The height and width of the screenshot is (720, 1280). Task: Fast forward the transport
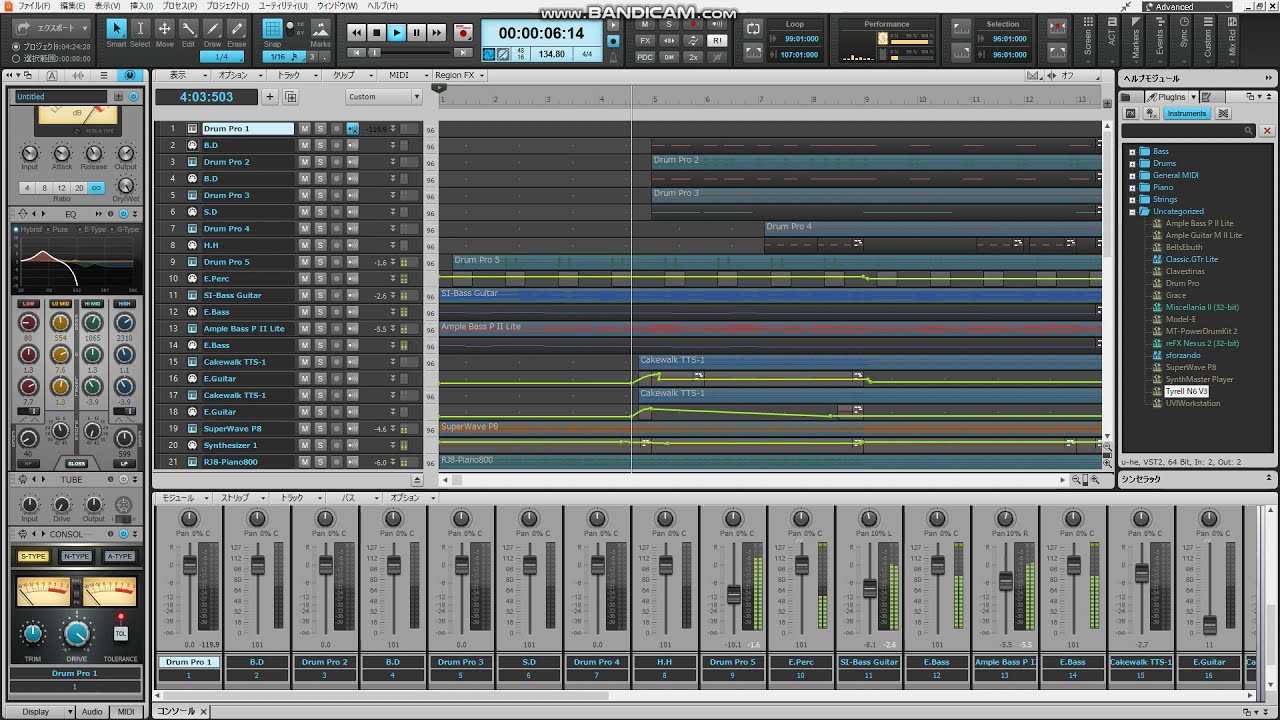pos(437,33)
